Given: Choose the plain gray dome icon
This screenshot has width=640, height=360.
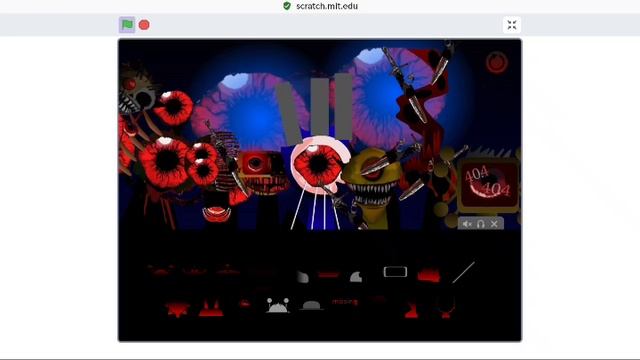Looking at the screenshot, I should click(311, 305).
